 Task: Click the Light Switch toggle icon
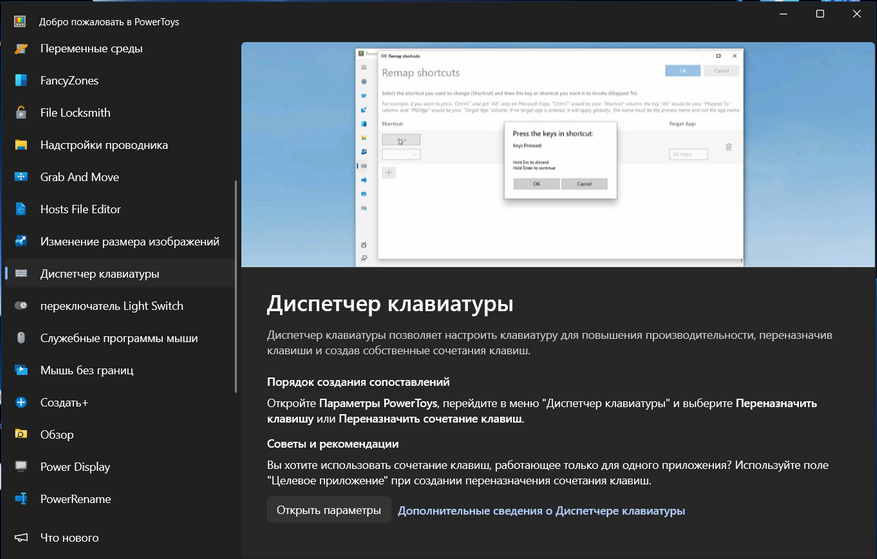click(21, 306)
